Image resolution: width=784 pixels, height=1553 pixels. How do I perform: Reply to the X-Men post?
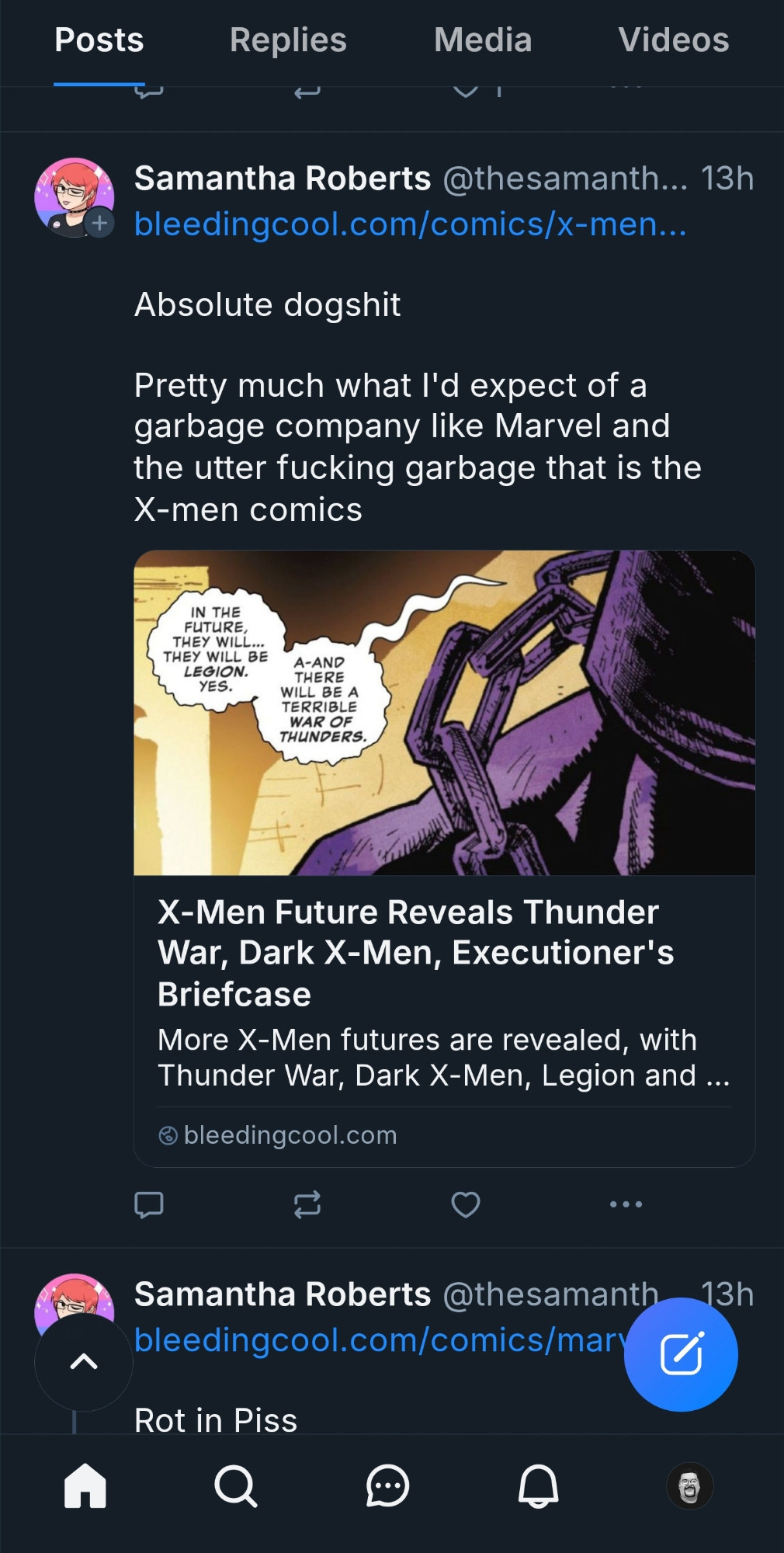tap(148, 1204)
